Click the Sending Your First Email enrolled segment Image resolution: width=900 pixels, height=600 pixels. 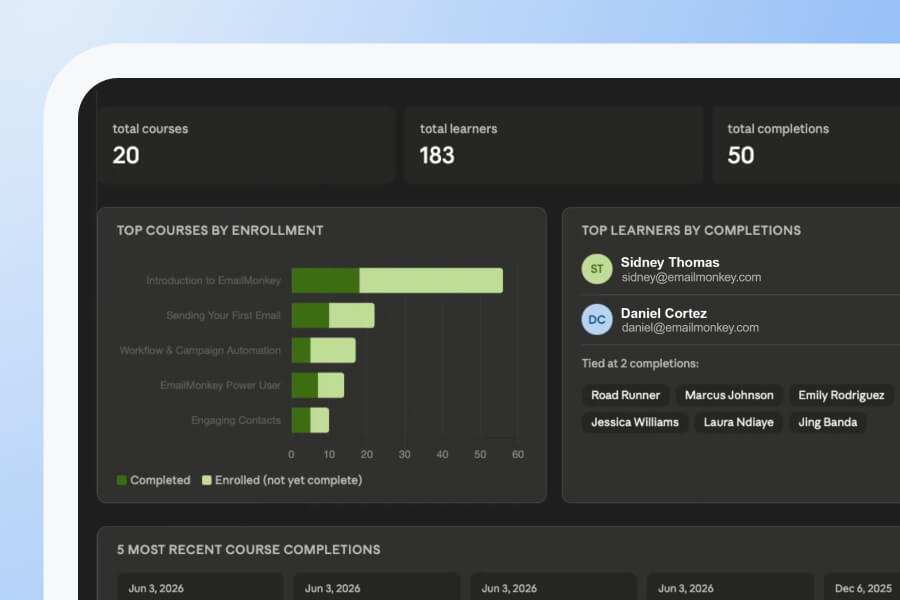pos(352,315)
